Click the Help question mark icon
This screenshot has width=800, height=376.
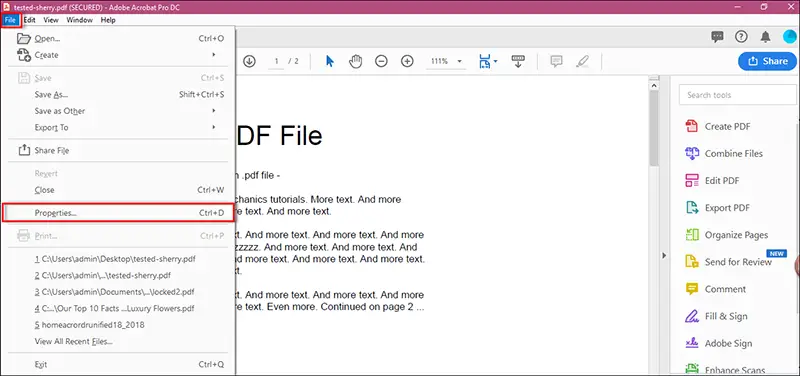(x=741, y=37)
